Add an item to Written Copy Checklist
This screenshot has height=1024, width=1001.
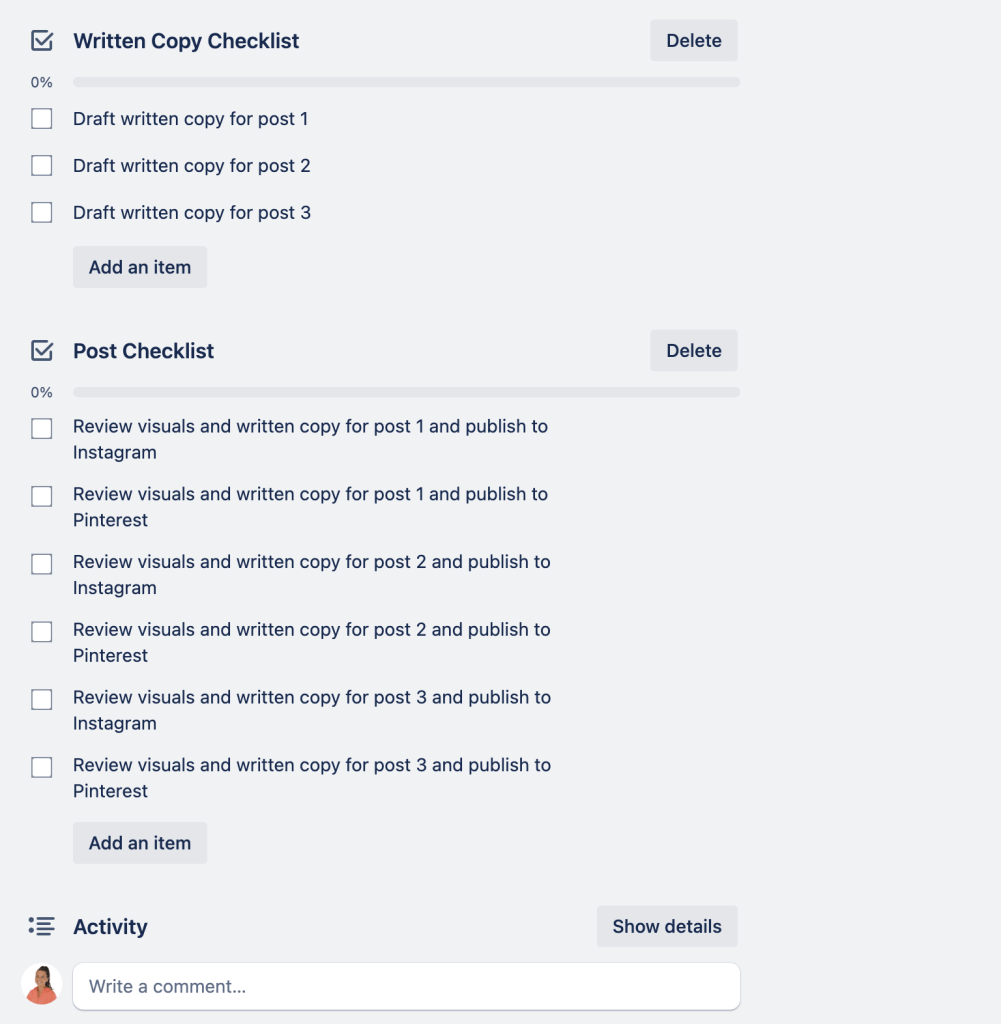point(140,267)
